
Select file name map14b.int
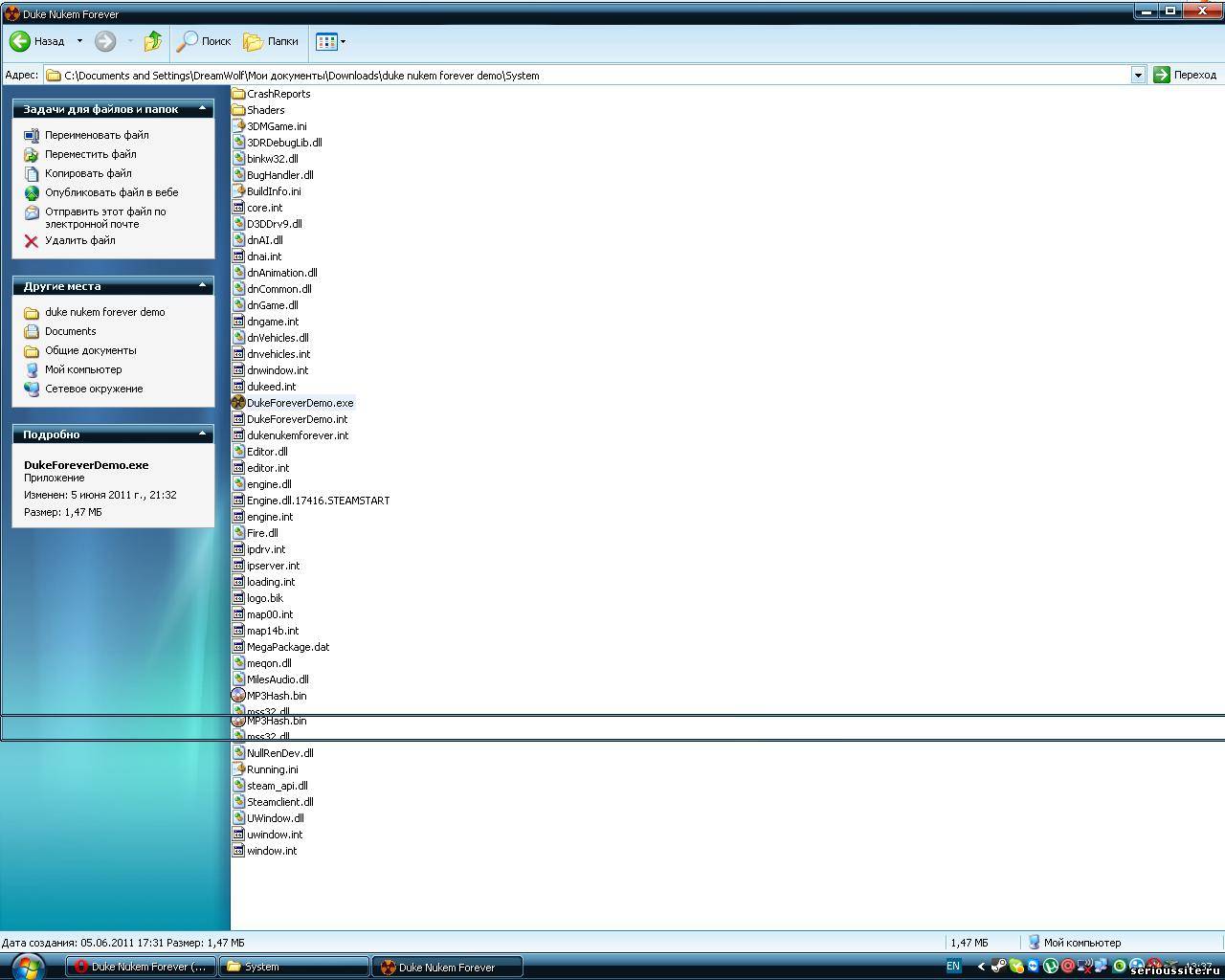click(273, 631)
